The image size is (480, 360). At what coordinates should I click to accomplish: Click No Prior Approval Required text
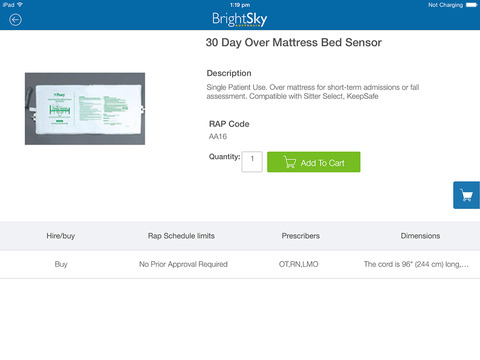pyautogui.click(x=183, y=264)
